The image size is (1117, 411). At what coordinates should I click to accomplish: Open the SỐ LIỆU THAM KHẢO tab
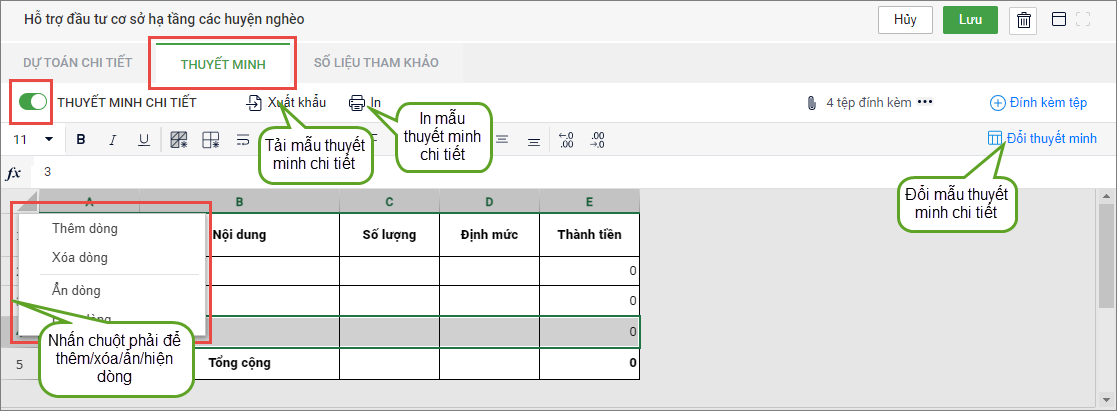pos(375,62)
